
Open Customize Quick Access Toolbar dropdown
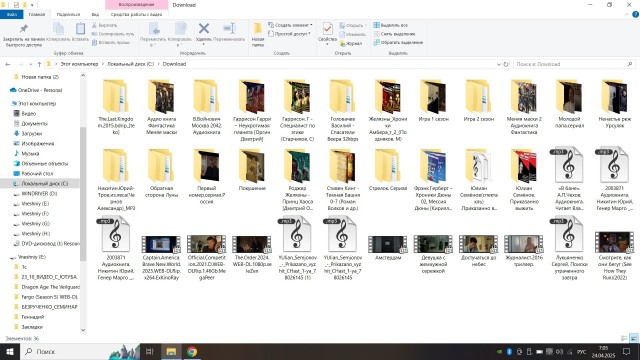pos(32,5)
